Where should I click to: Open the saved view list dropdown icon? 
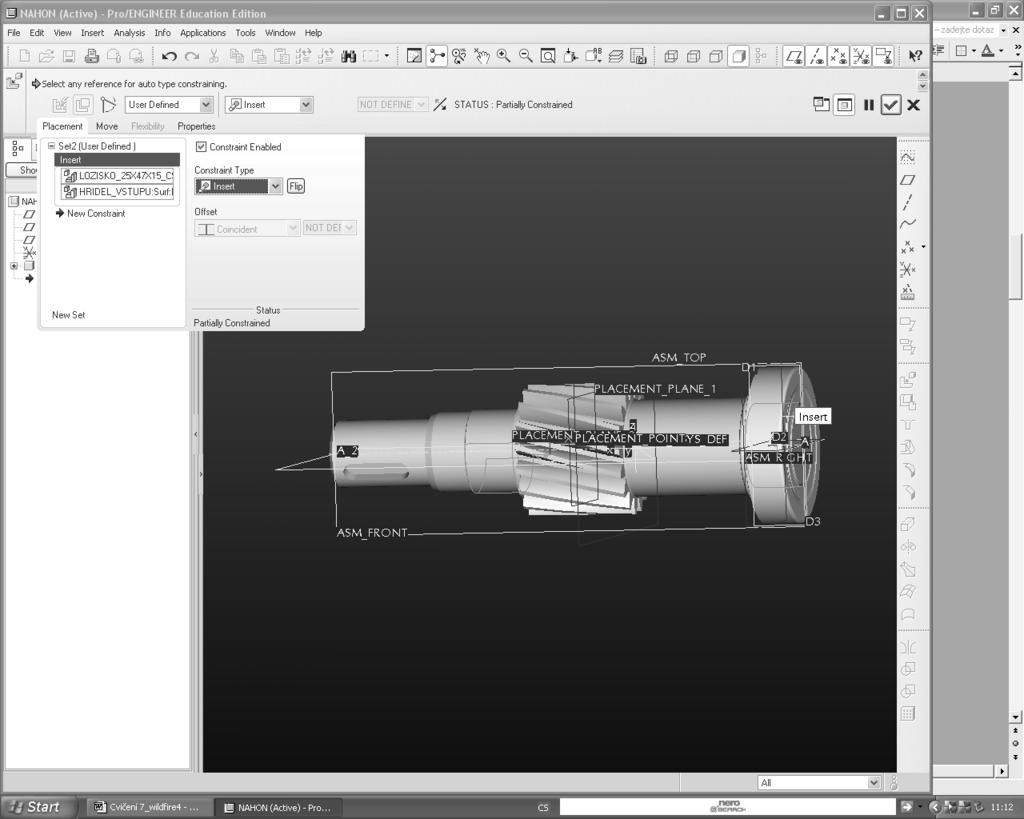click(593, 56)
